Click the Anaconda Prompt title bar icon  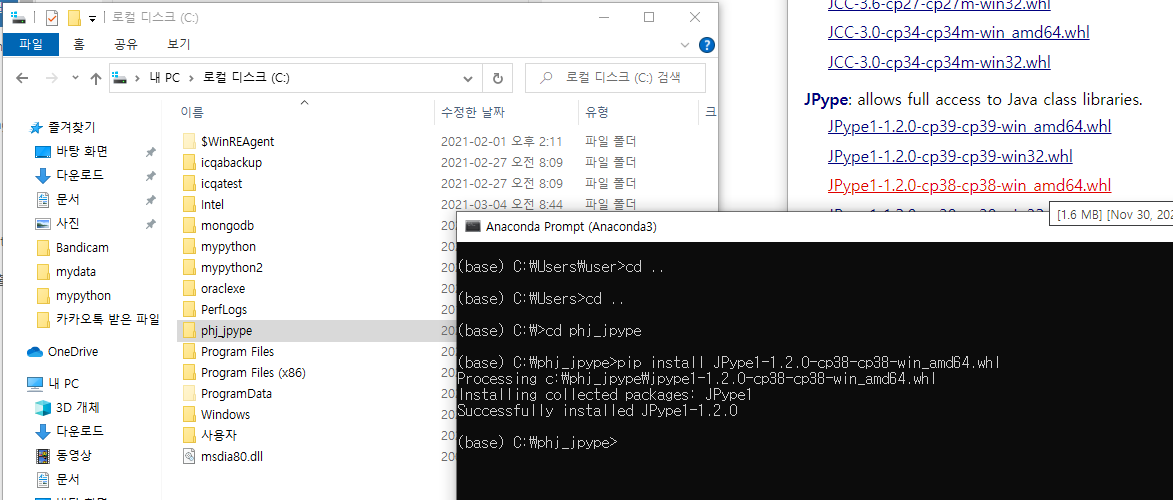[472, 226]
